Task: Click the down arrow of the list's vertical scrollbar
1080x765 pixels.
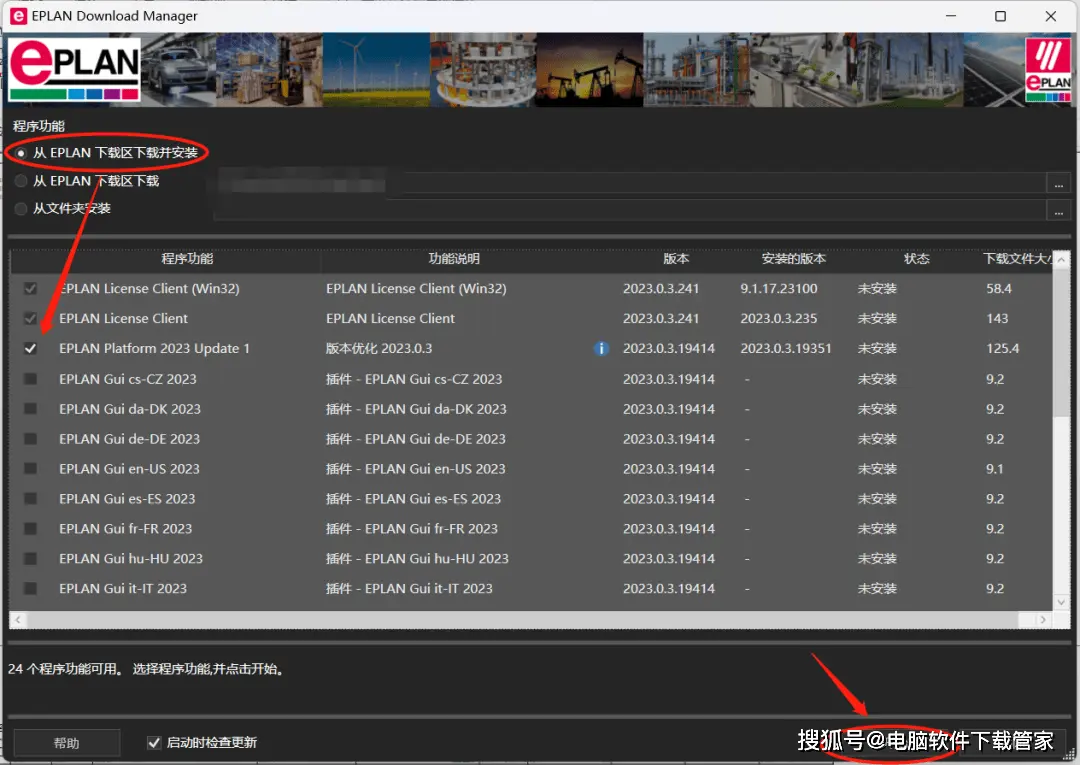Action: click(1061, 601)
